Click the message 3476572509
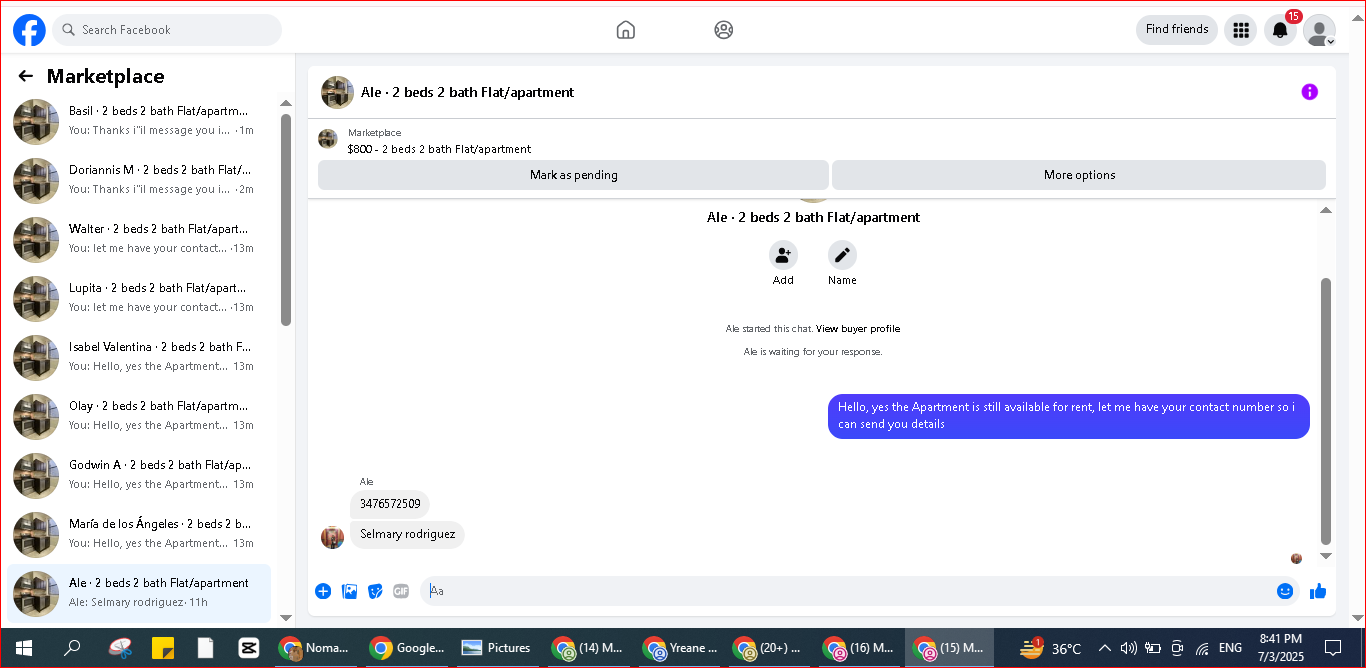The height and width of the screenshot is (668, 1366). pos(390,504)
